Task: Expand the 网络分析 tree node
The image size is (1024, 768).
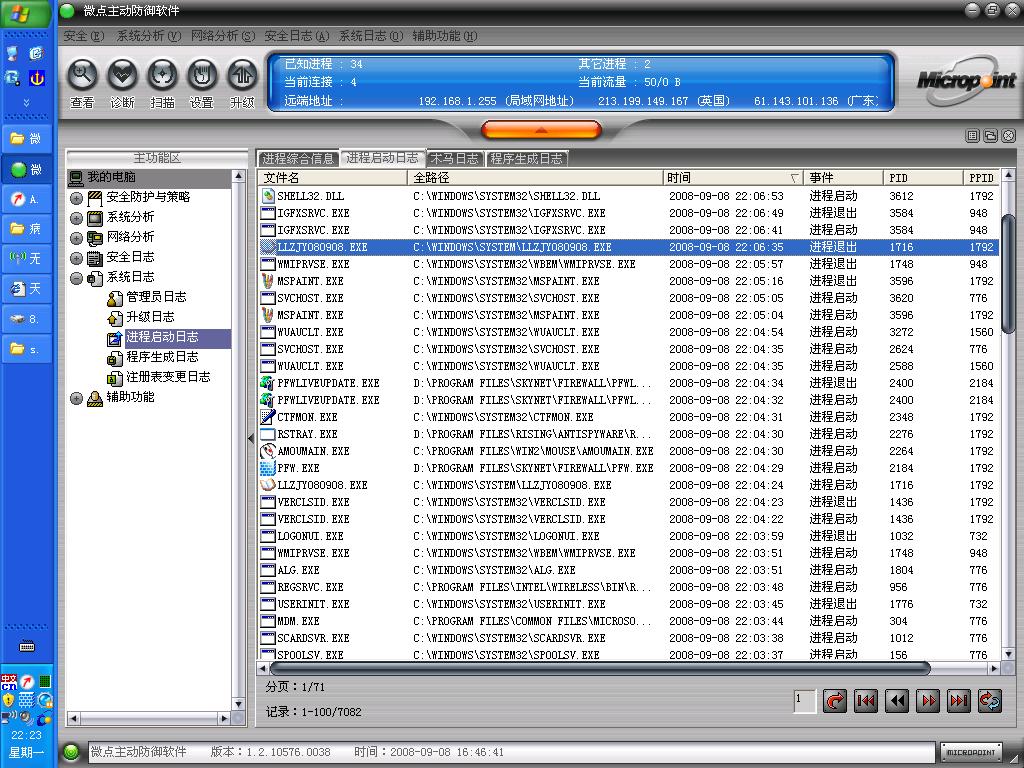Action: click(x=76, y=238)
